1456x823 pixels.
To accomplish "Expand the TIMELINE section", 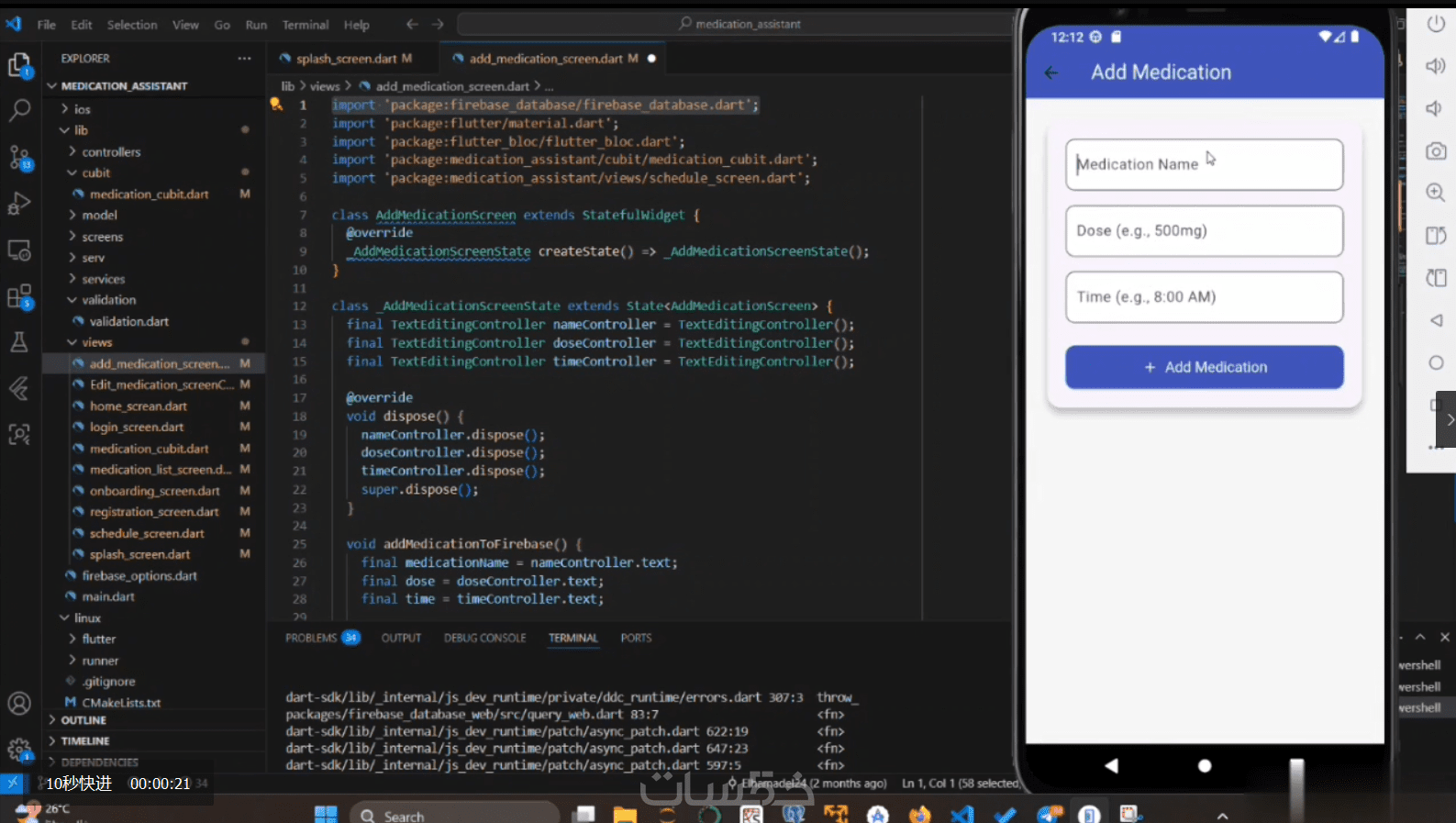I will coord(85,740).
